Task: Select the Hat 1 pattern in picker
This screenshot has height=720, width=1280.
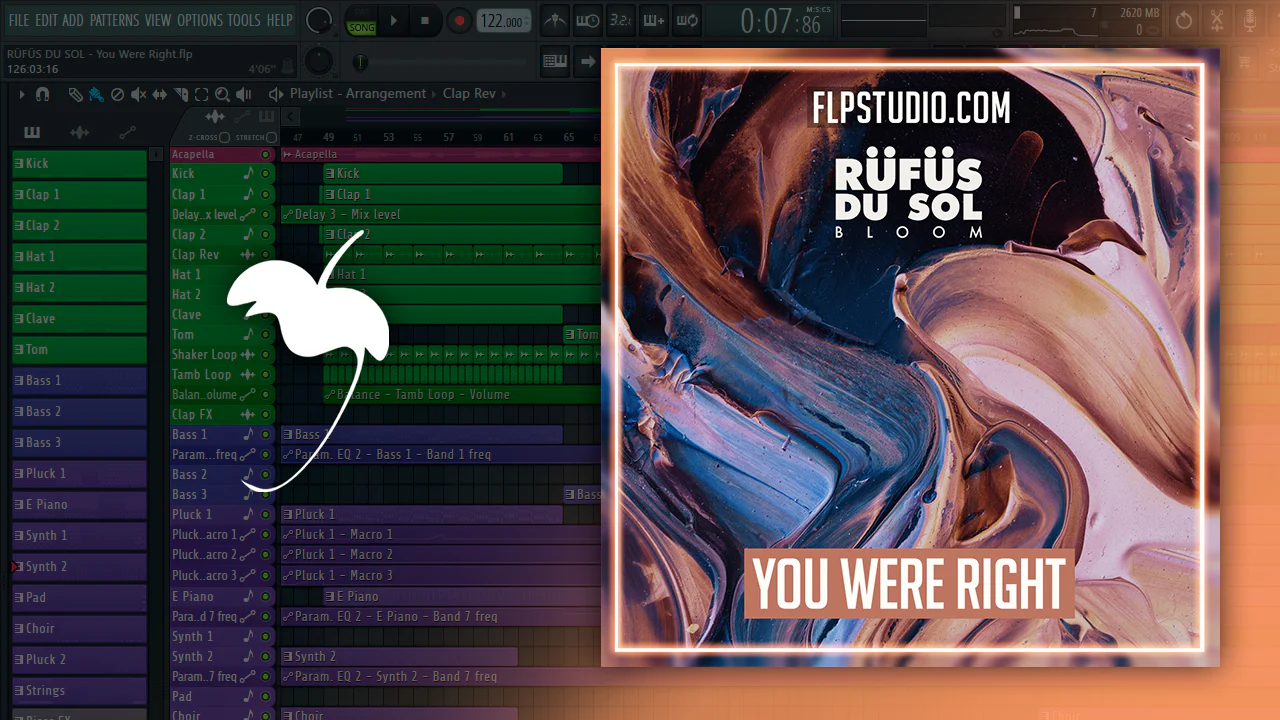Action: (79, 256)
